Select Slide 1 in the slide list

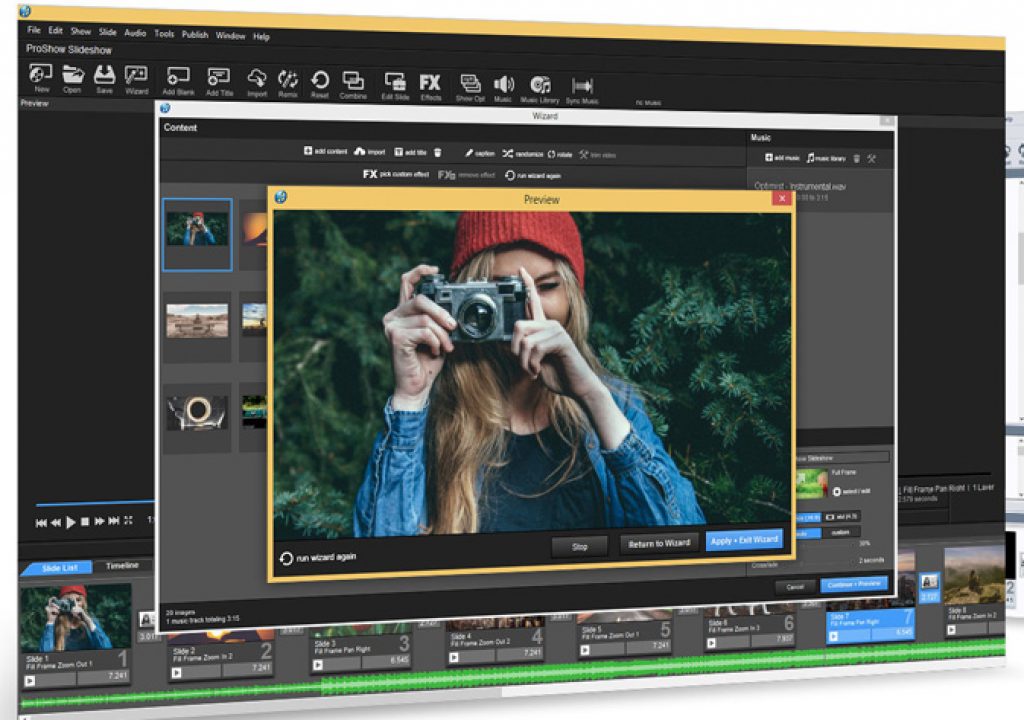[x=75, y=636]
